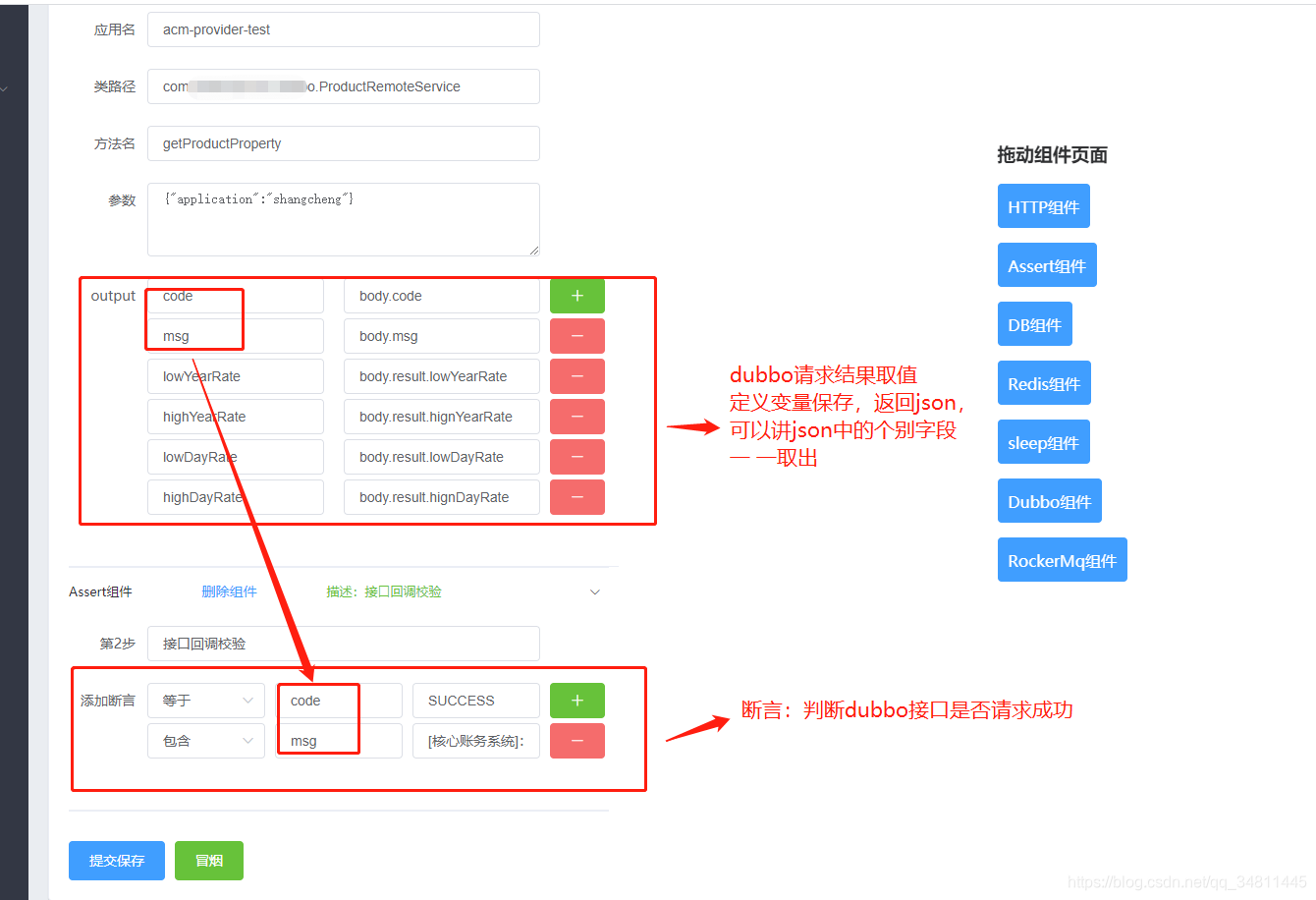The image size is (1316, 900).
Task: Edit the body.msg path field
Action: [x=442, y=336]
